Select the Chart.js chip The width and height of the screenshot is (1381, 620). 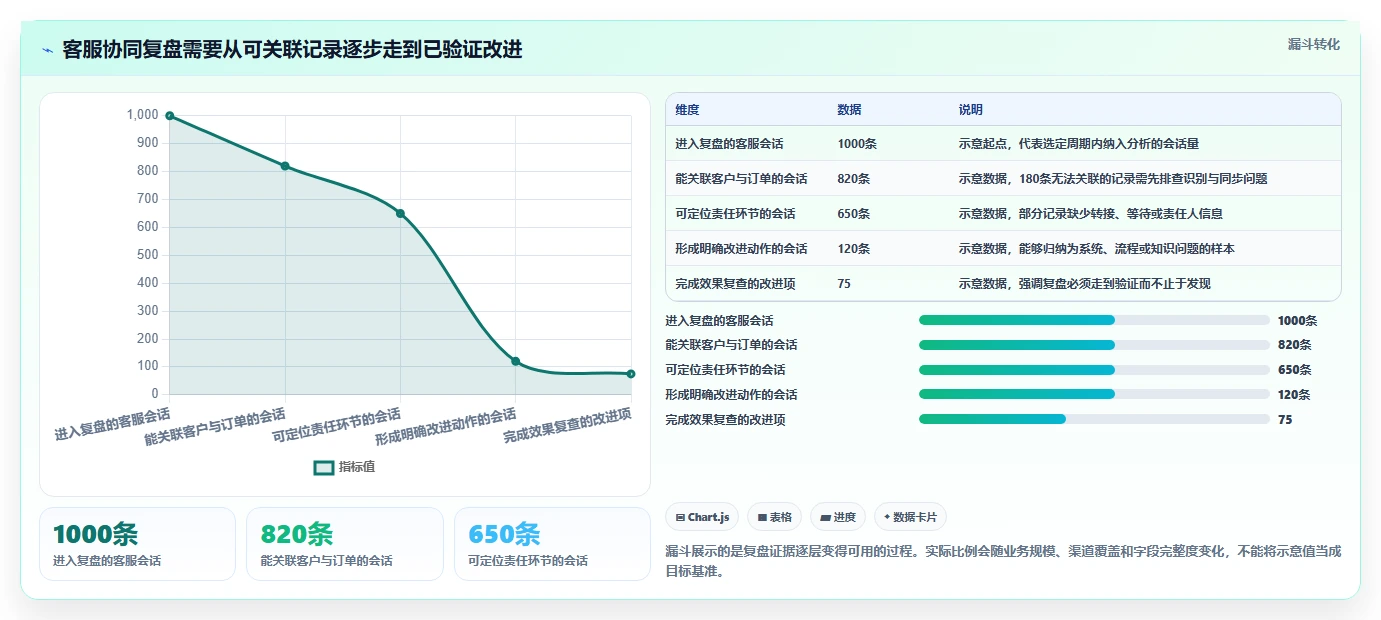[702, 517]
